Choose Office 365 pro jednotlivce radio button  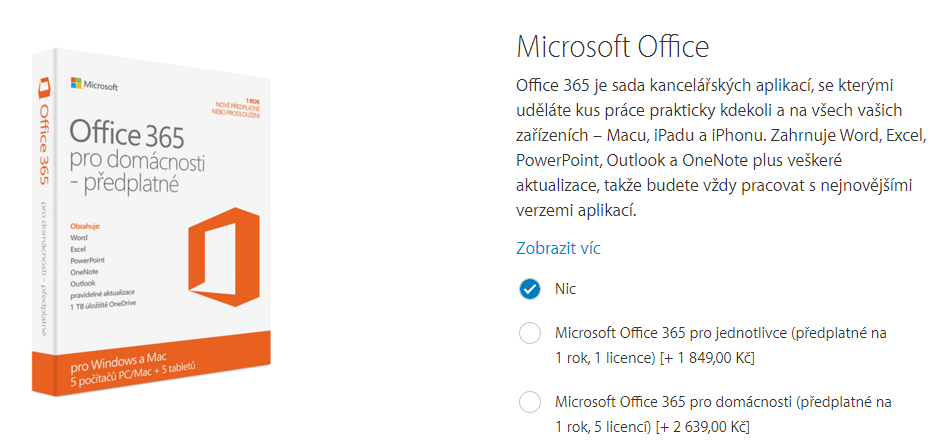pos(529,333)
